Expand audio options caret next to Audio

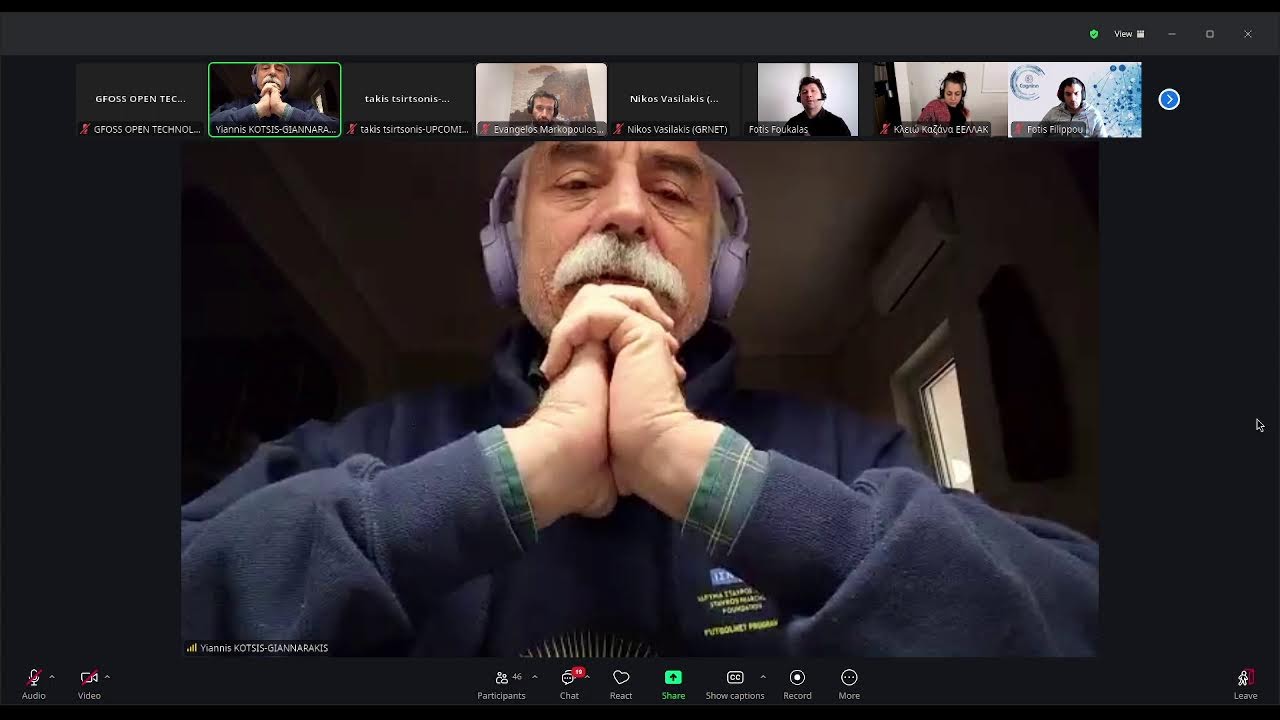pos(52,677)
